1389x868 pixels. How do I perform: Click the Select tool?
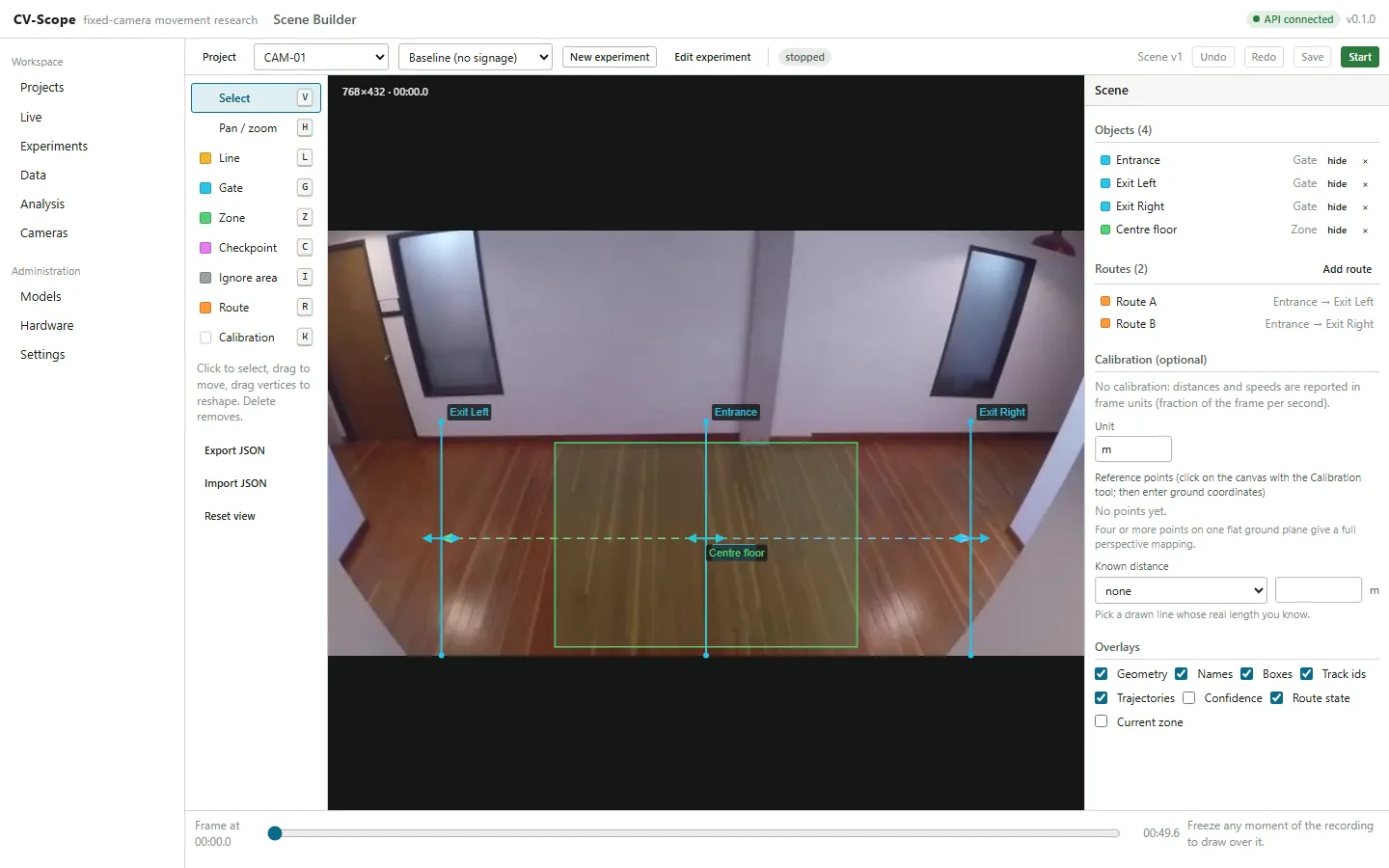tap(256, 98)
